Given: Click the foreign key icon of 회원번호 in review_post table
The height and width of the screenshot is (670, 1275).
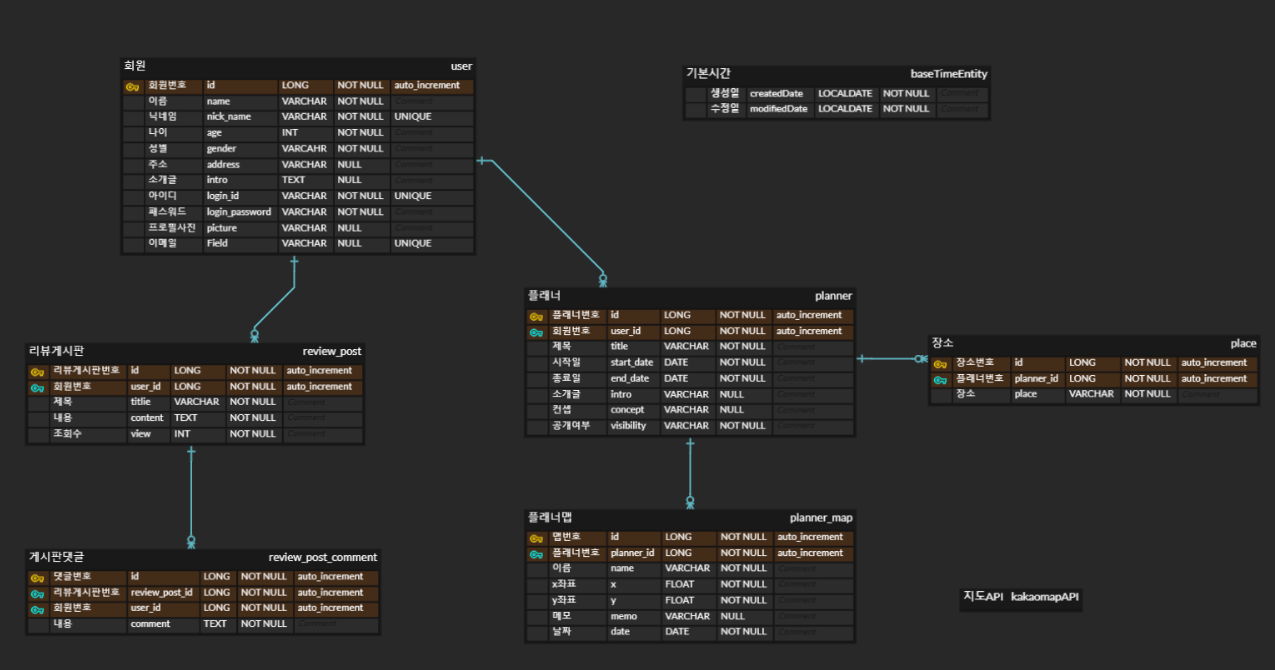Looking at the screenshot, I should click(37, 387).
